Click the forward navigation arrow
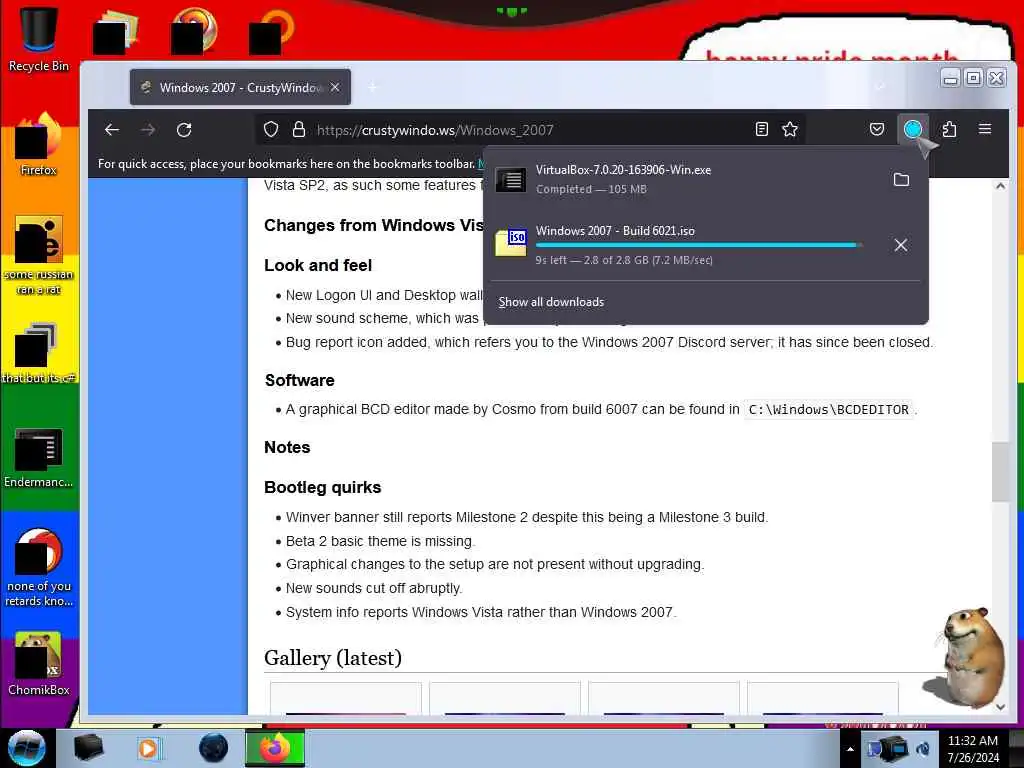Screen dimensions: 1024x768 (148, 129)
